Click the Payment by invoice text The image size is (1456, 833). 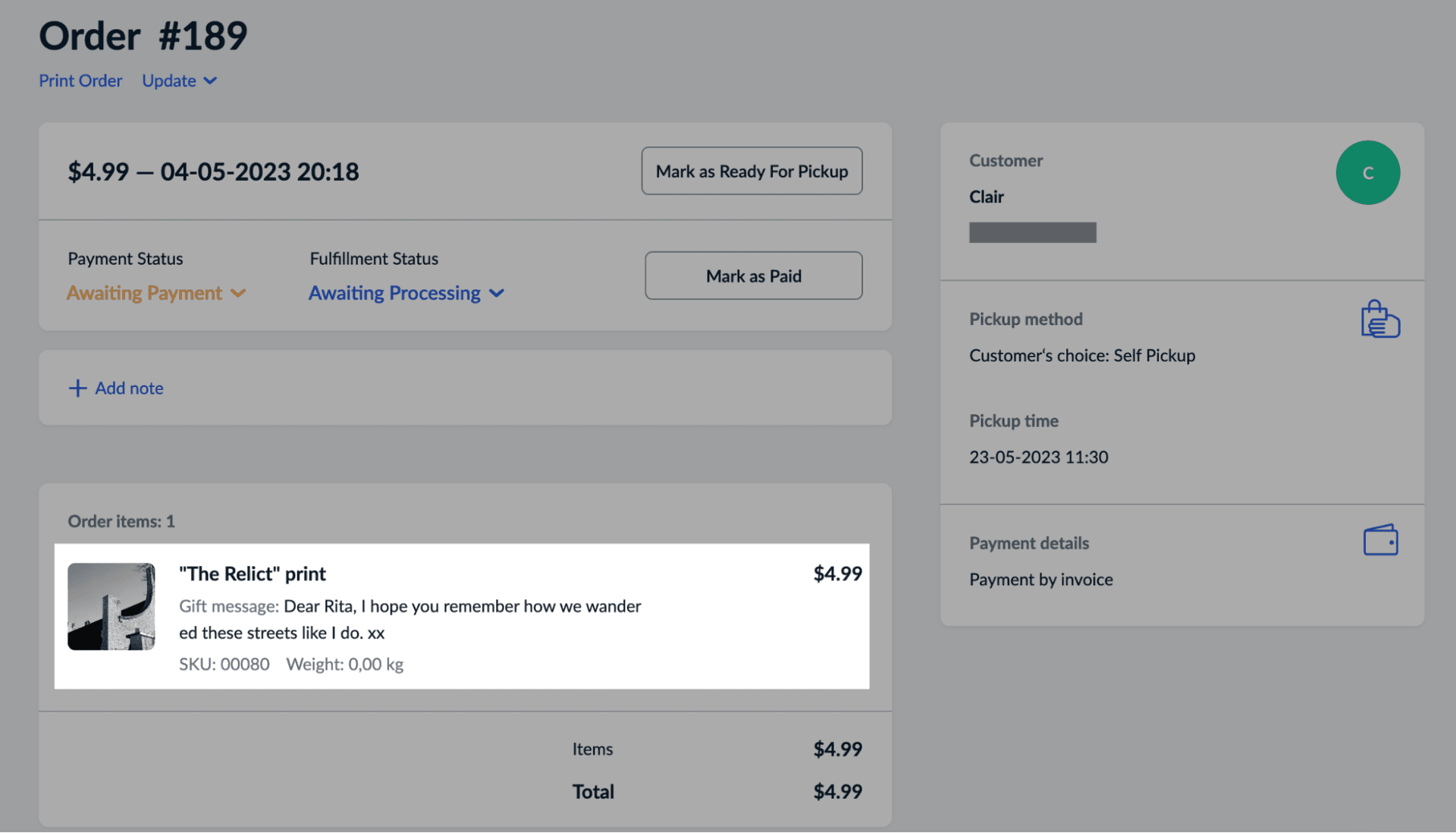tap(1040, 580)
